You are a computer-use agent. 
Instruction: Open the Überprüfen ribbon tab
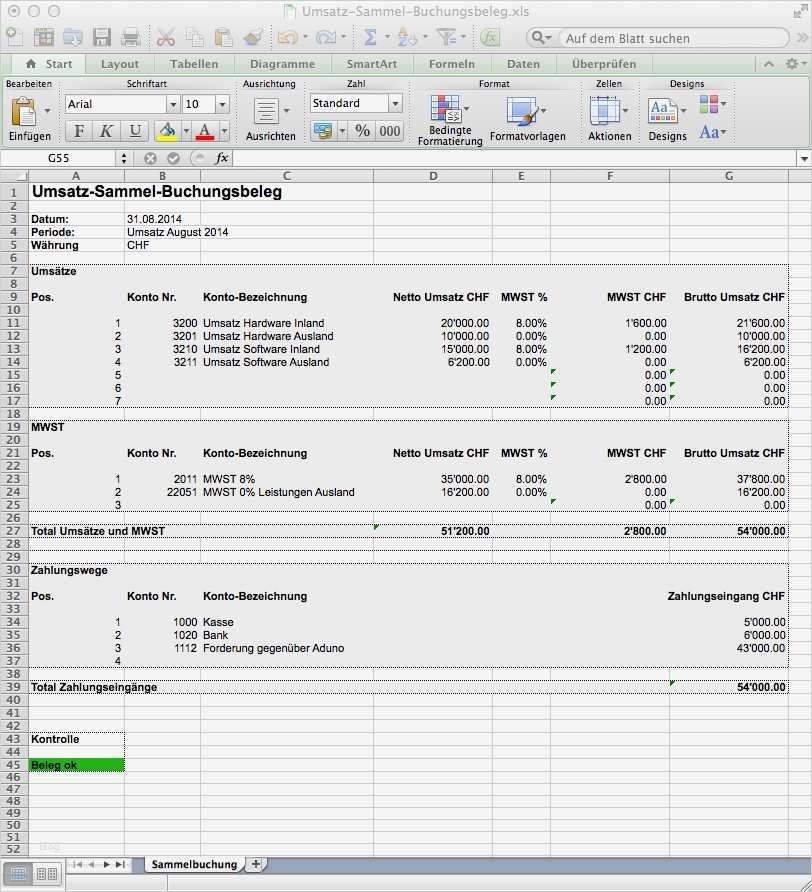[604, 64]
